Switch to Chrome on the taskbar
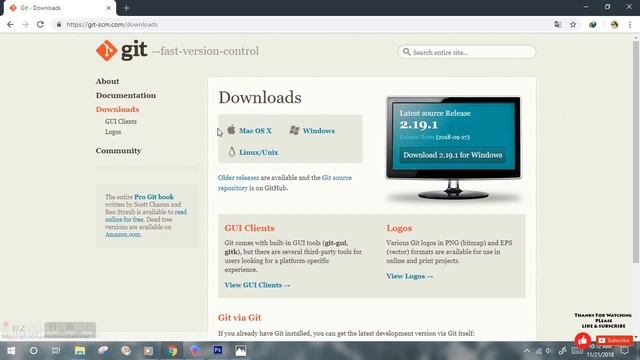 click(x=172, y=351)
